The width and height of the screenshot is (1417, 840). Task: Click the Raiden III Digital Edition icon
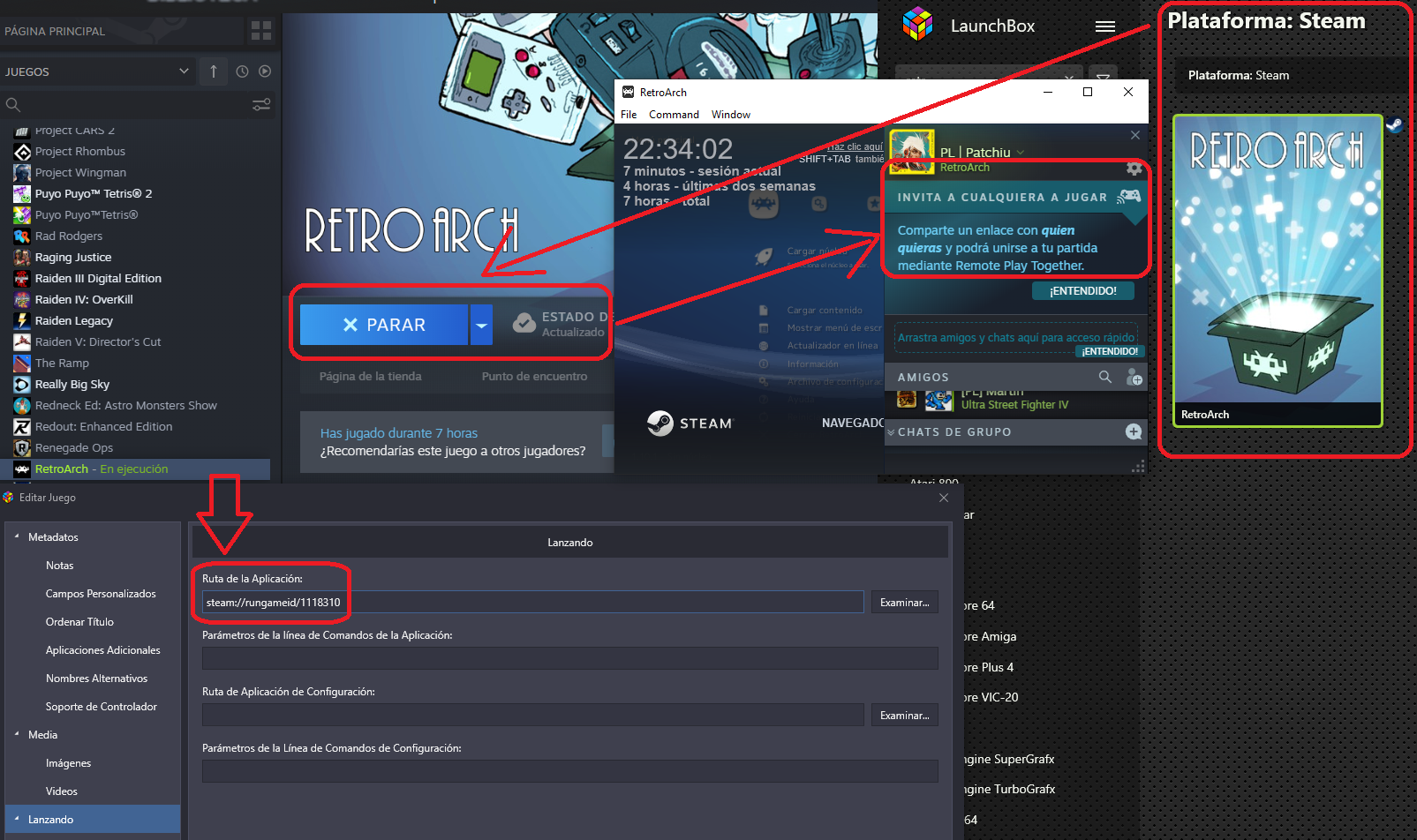(x=22, y=279)
